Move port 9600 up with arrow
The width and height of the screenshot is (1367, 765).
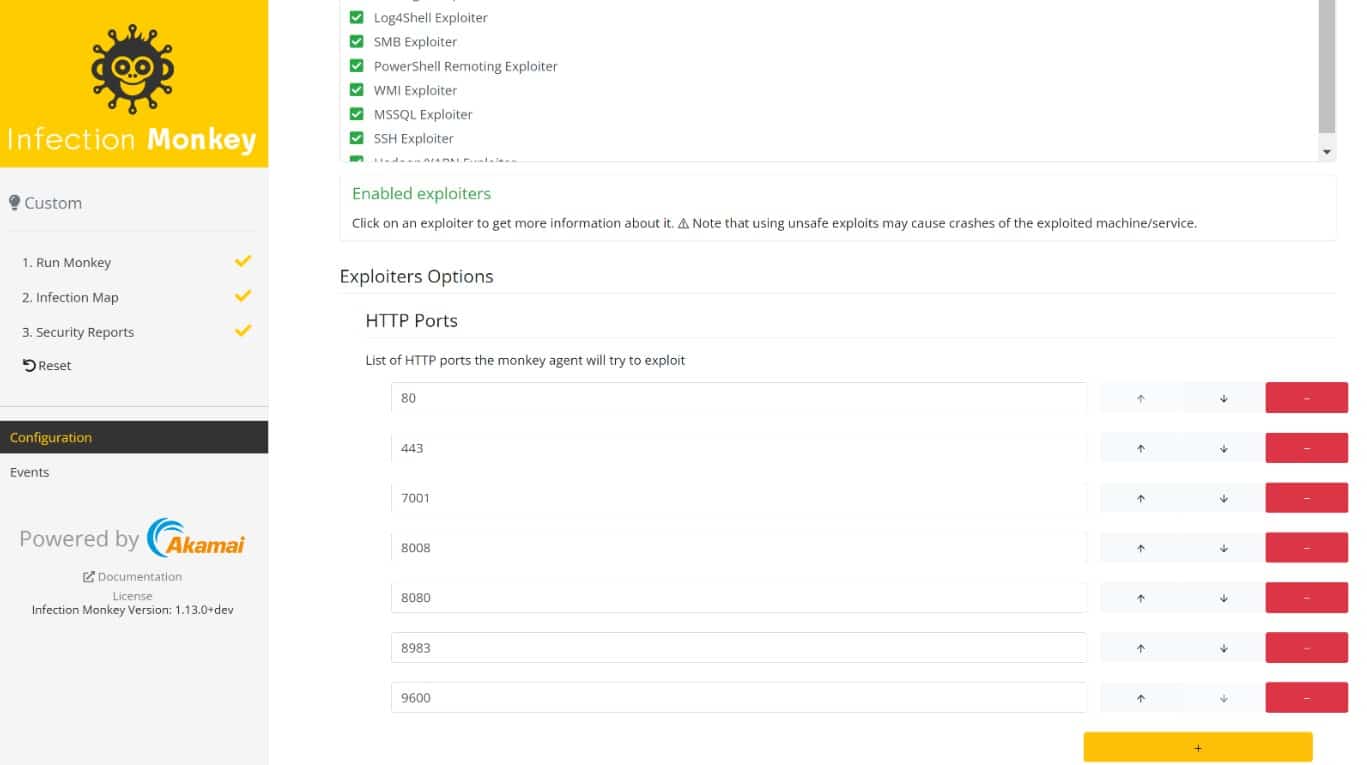[x=1140, y=698]
